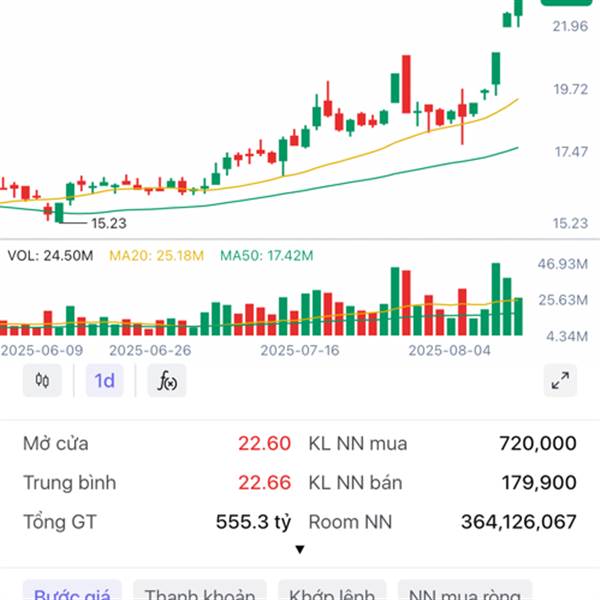Click the 25.63M volume axis label
This screenshot has width=600, height=600.
pyautogui.click(x=563, y=300)
